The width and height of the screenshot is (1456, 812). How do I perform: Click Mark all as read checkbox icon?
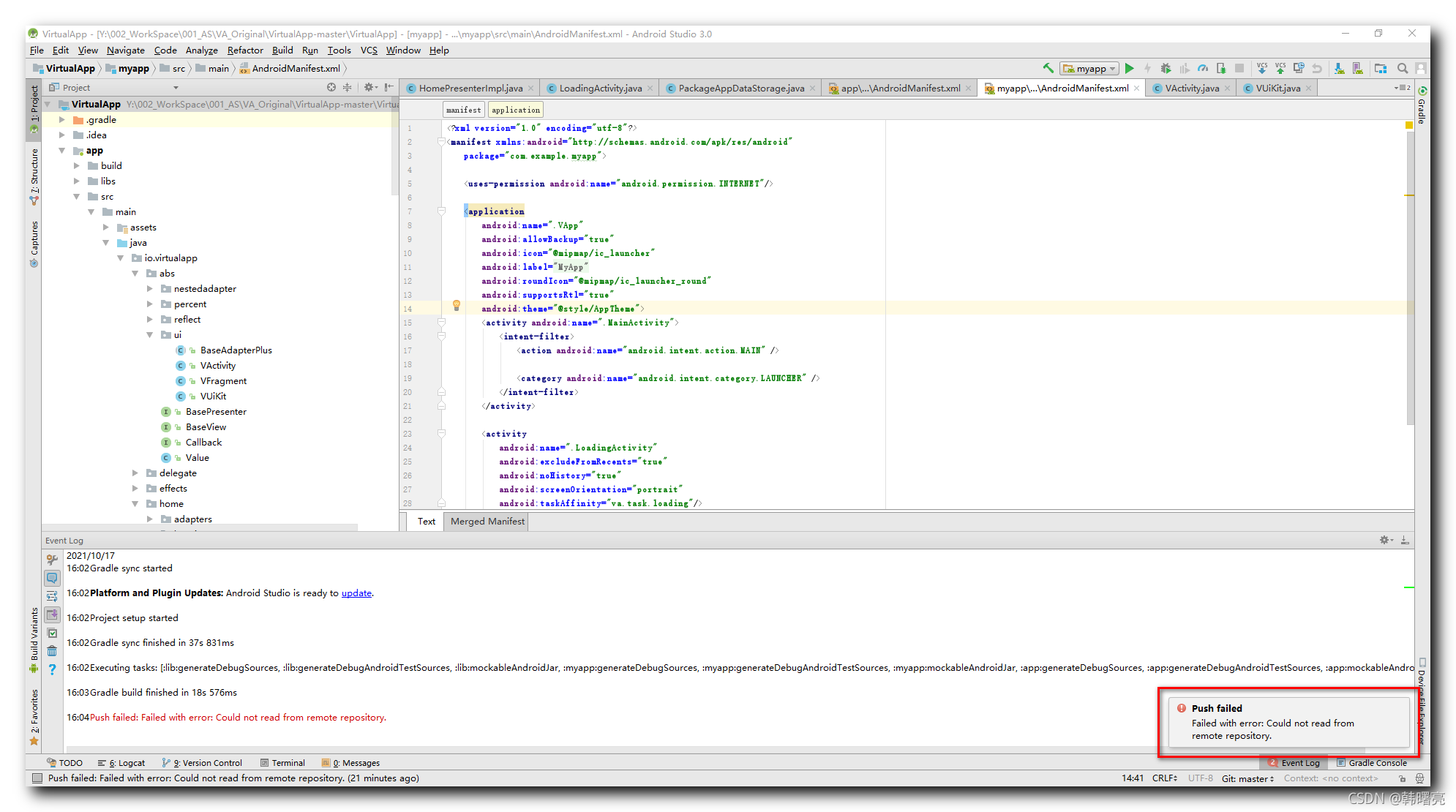tap(52, 633)
